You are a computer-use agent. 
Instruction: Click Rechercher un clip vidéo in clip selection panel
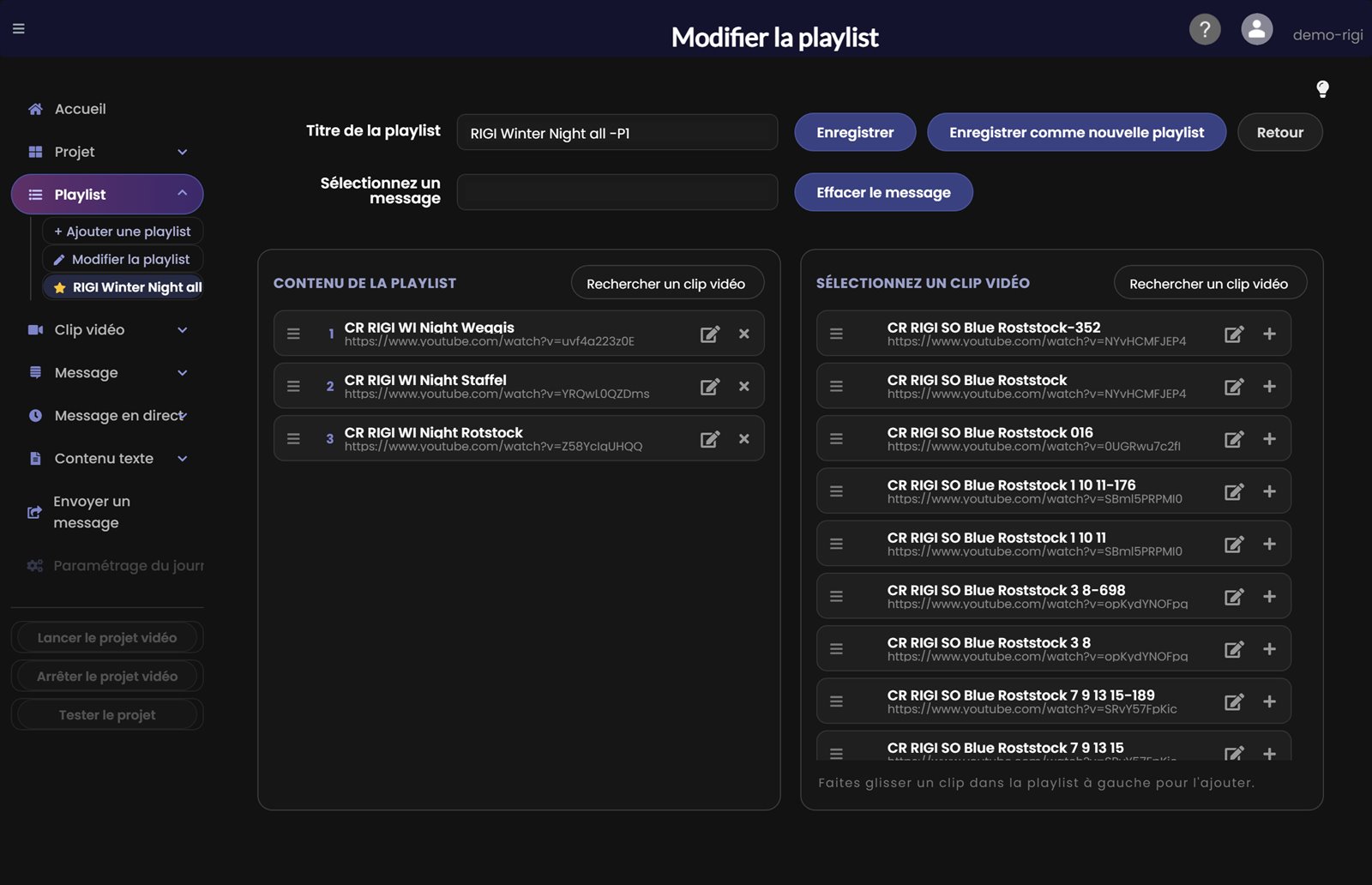click(1209, 283)
